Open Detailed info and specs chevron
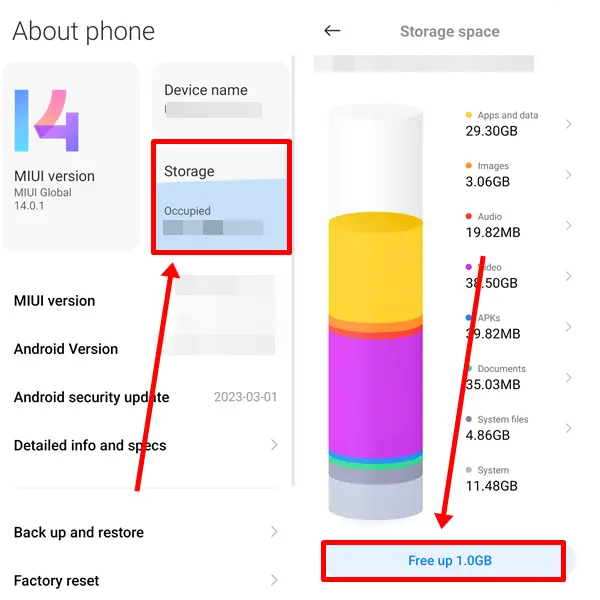This screenshot has height=600, width=600. (274, 445)
